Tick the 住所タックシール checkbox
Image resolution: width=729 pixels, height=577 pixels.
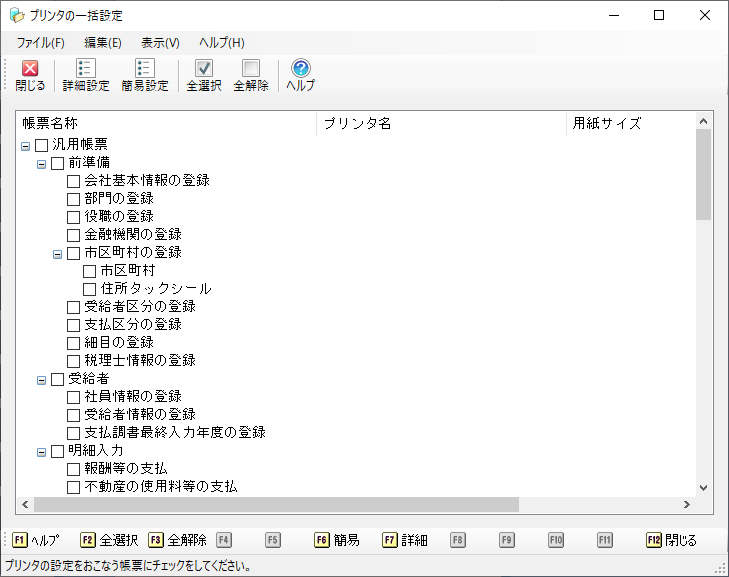coord(90,289)
